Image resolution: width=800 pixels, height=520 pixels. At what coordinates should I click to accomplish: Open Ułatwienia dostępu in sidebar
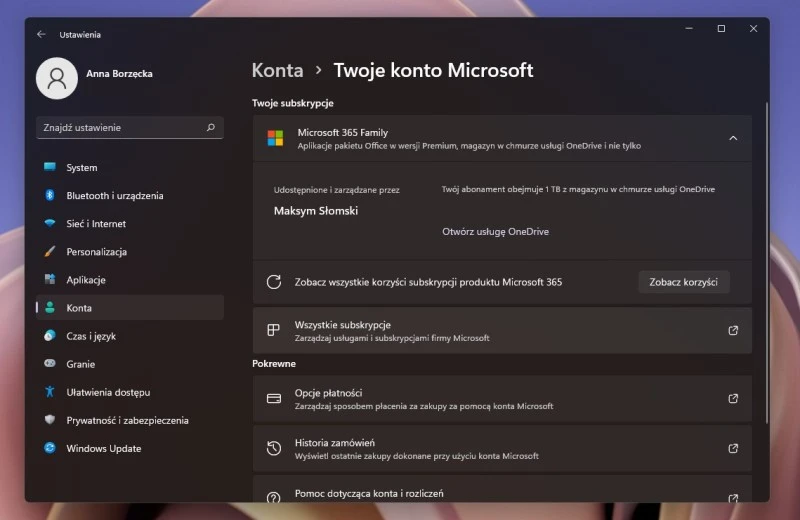point(130,392)
